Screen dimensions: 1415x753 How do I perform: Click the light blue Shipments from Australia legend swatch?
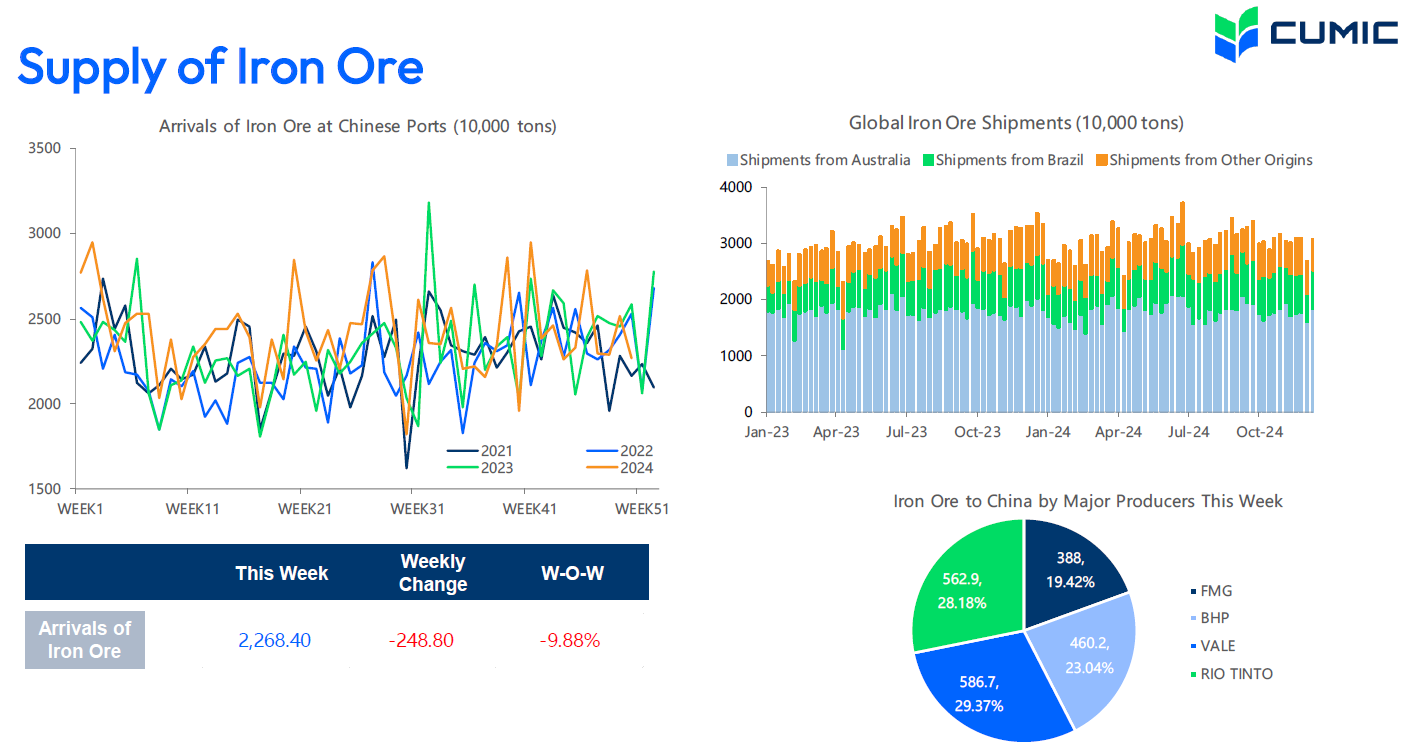[x=732, y=160]
